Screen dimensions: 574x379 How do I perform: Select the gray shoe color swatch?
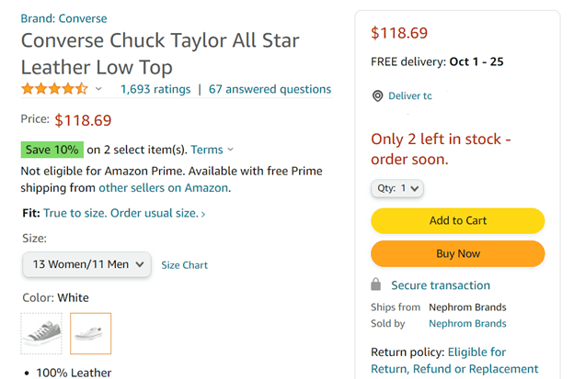[x=41, y=333]
